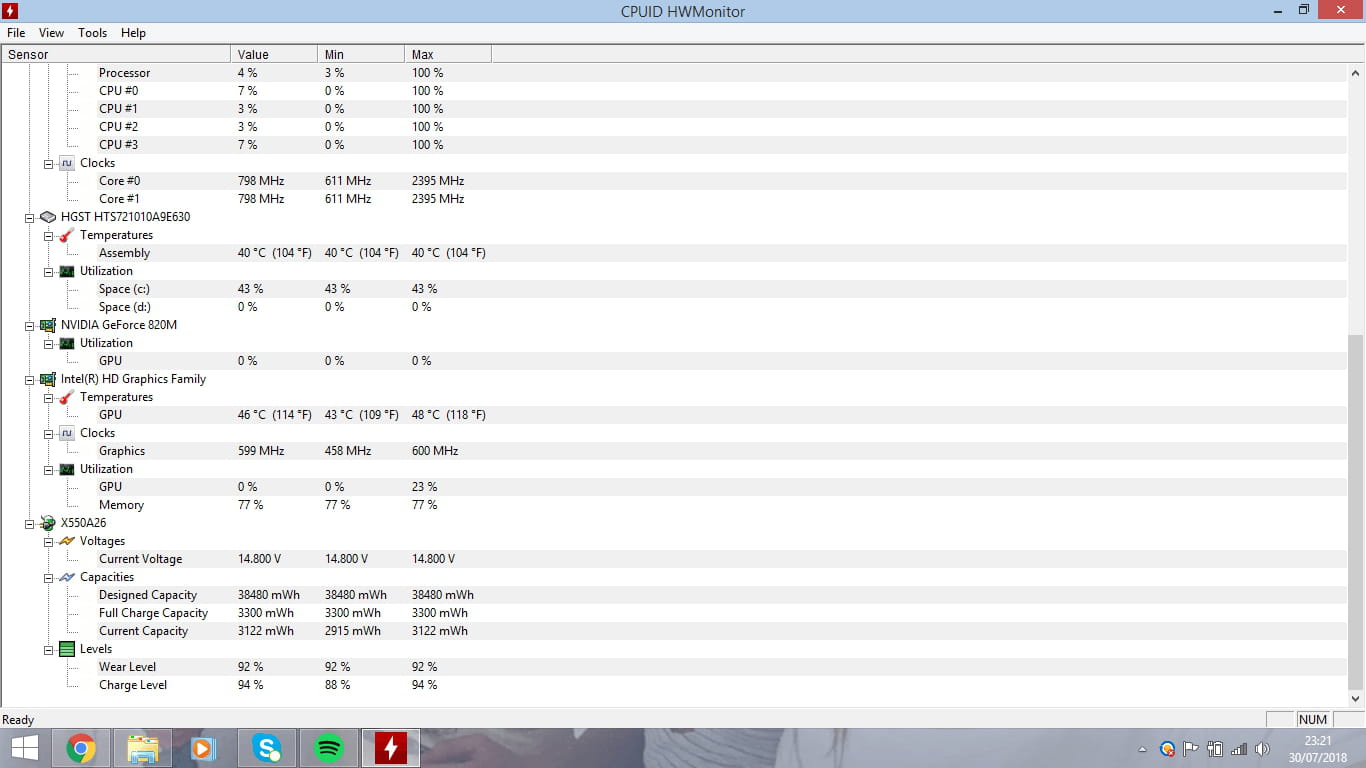Click the X550A26 battery icon
Screen dimensions: 1366x768
[48, 523]
